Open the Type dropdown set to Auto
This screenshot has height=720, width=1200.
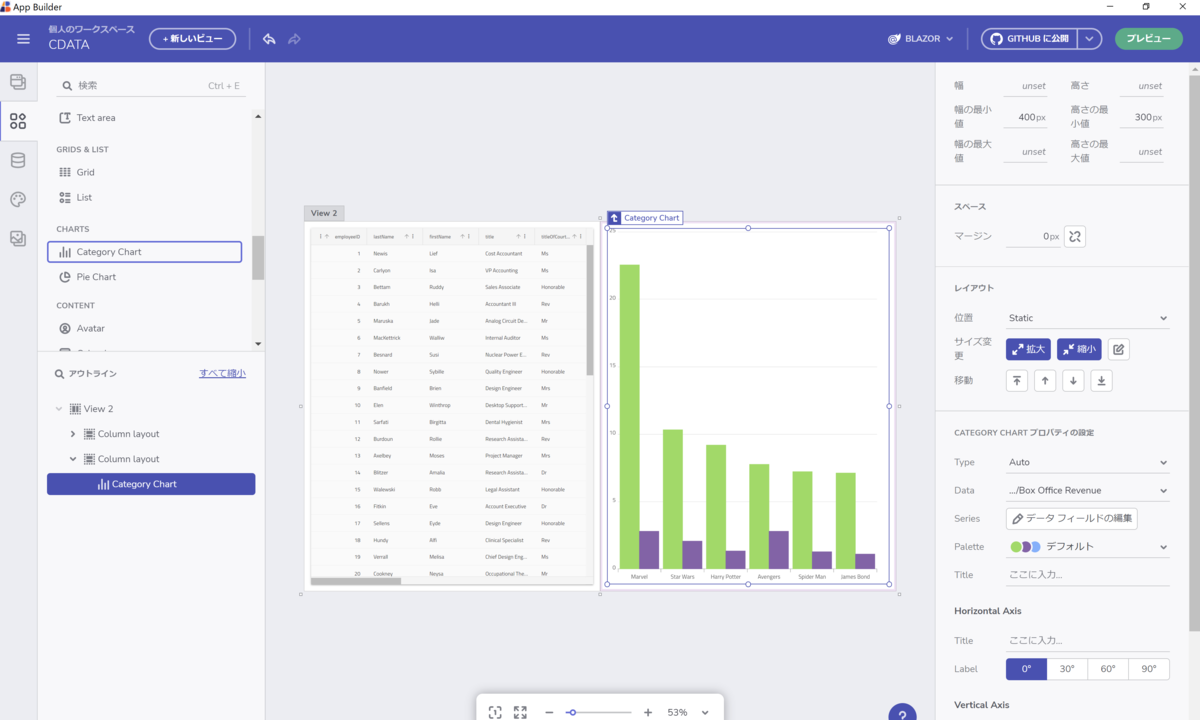(x=1088, y=462)
